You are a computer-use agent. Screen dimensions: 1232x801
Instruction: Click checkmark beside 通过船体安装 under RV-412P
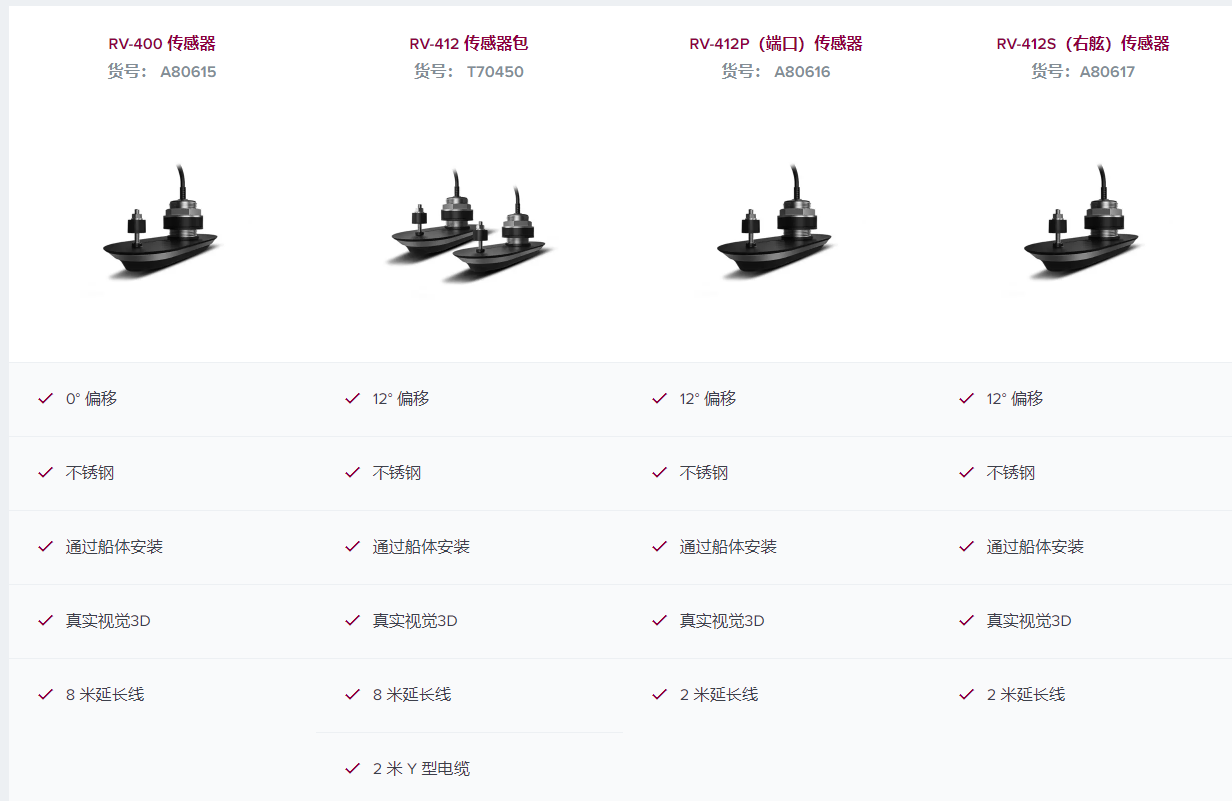(x=659, y=546)
